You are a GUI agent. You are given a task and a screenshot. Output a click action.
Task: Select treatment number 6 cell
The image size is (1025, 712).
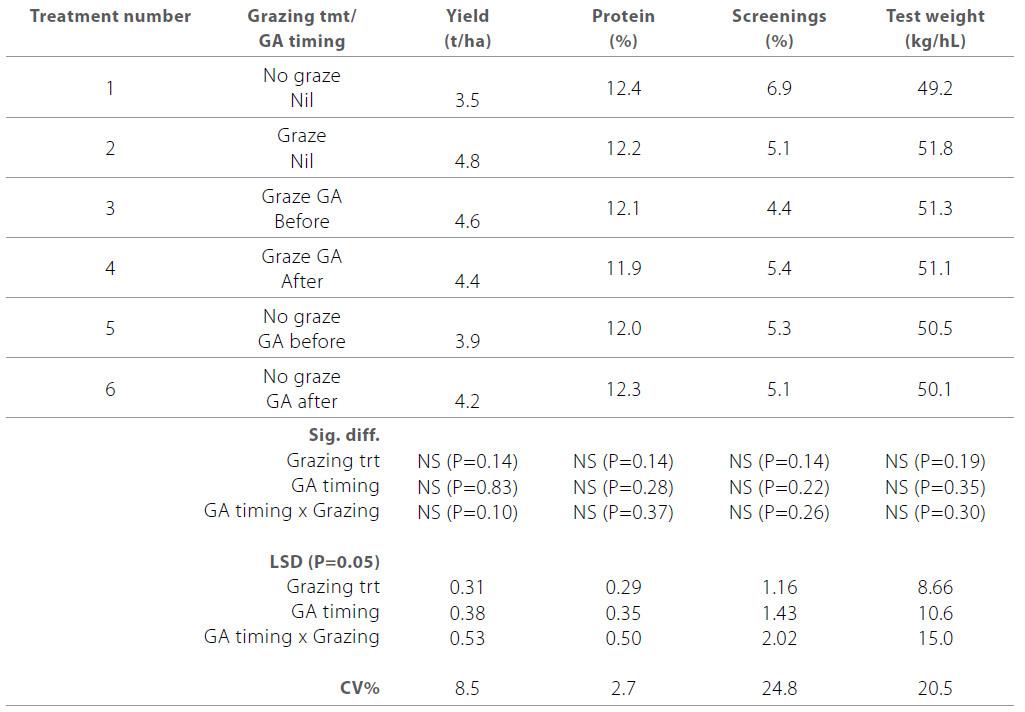(110, 388)
